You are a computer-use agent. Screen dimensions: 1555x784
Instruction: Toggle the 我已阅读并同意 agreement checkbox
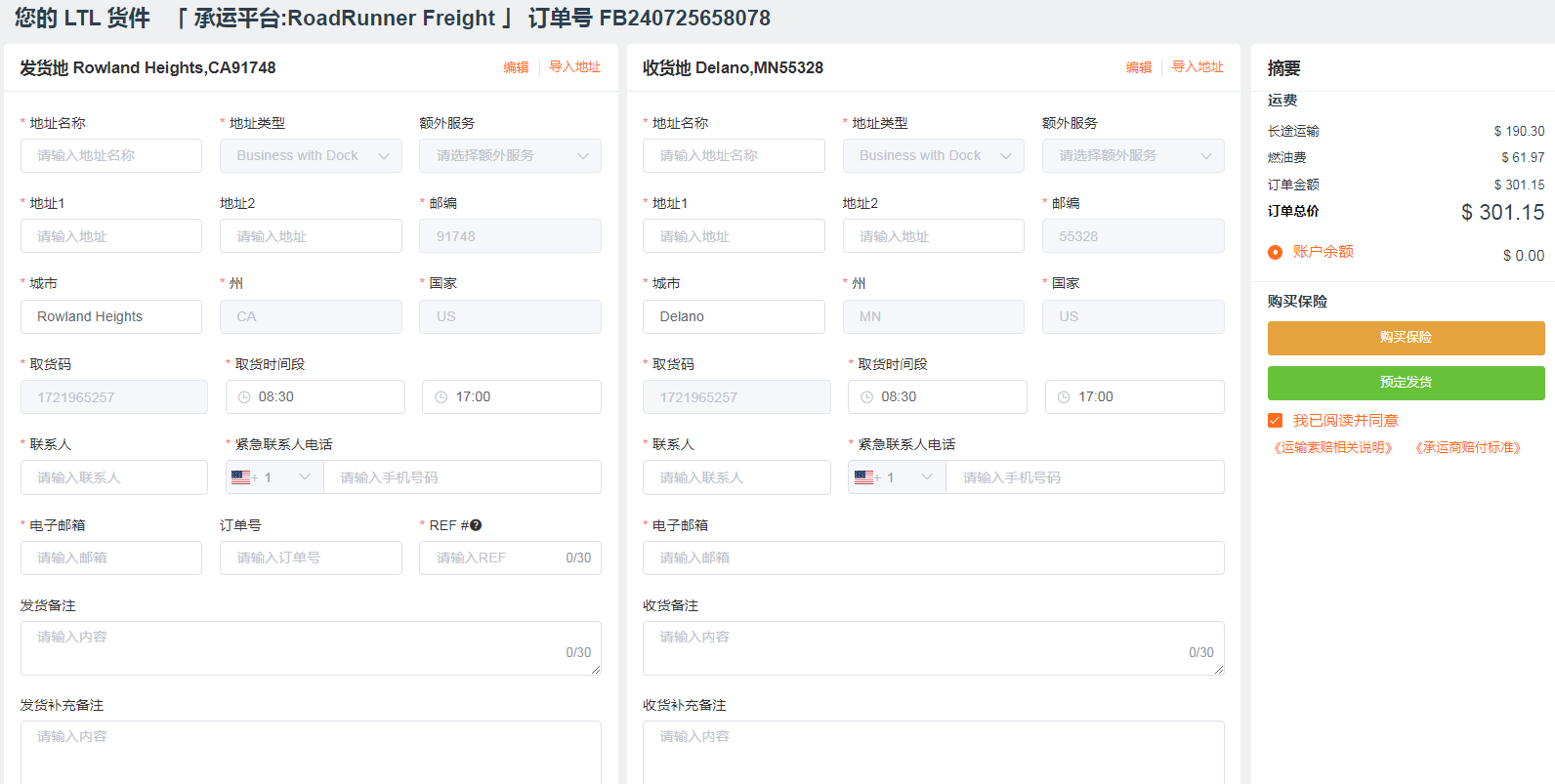coord(1275,421)
